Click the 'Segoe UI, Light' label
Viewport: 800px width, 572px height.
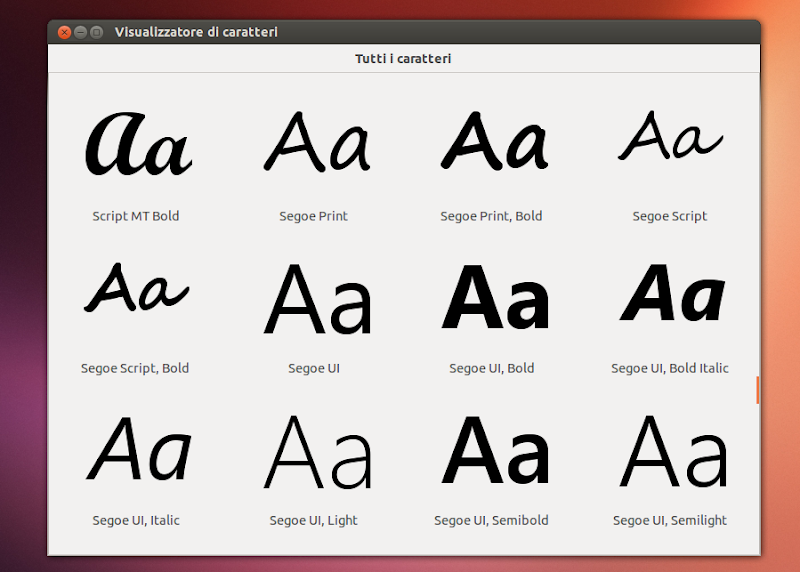pos(313,520)
